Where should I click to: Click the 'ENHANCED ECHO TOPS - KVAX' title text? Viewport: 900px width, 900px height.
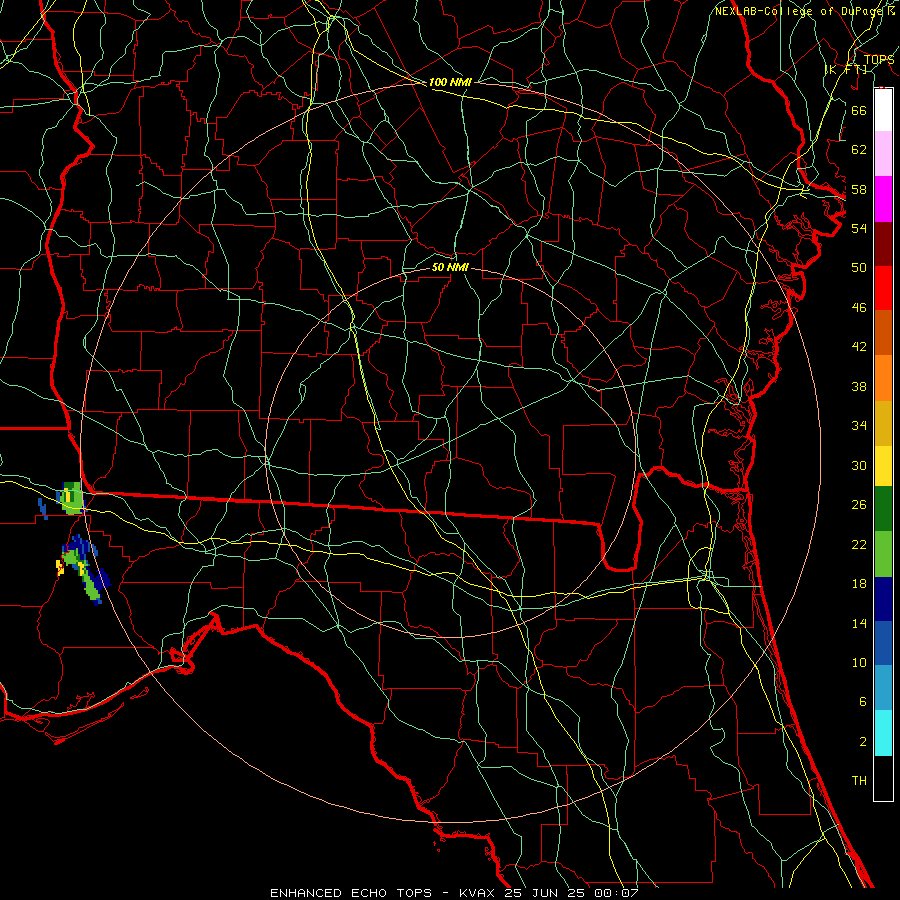pyautogui.click(x=383, y=893)
